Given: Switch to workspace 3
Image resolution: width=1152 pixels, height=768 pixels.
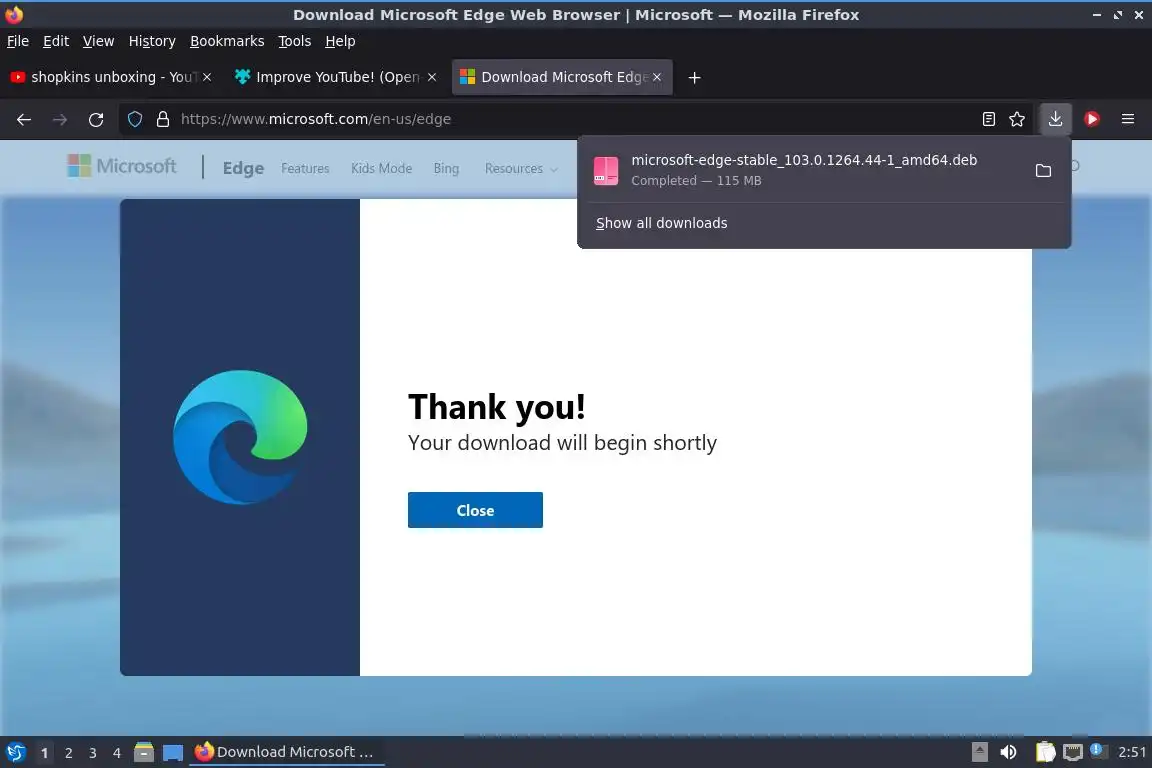Looking at the screenshot, I should click(93, 753).
